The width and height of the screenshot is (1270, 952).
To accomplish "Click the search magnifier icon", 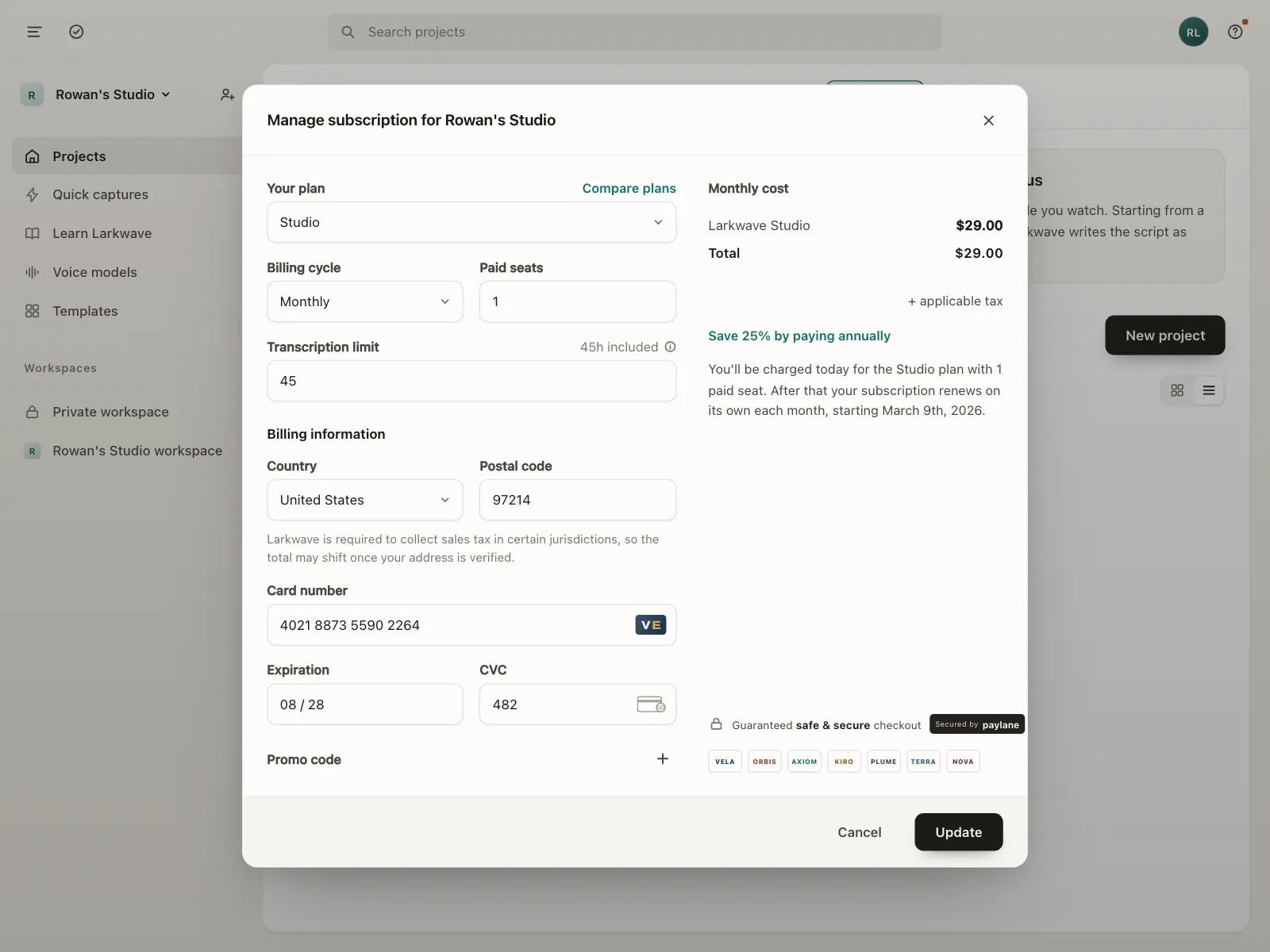I will [x=348, y=32].
